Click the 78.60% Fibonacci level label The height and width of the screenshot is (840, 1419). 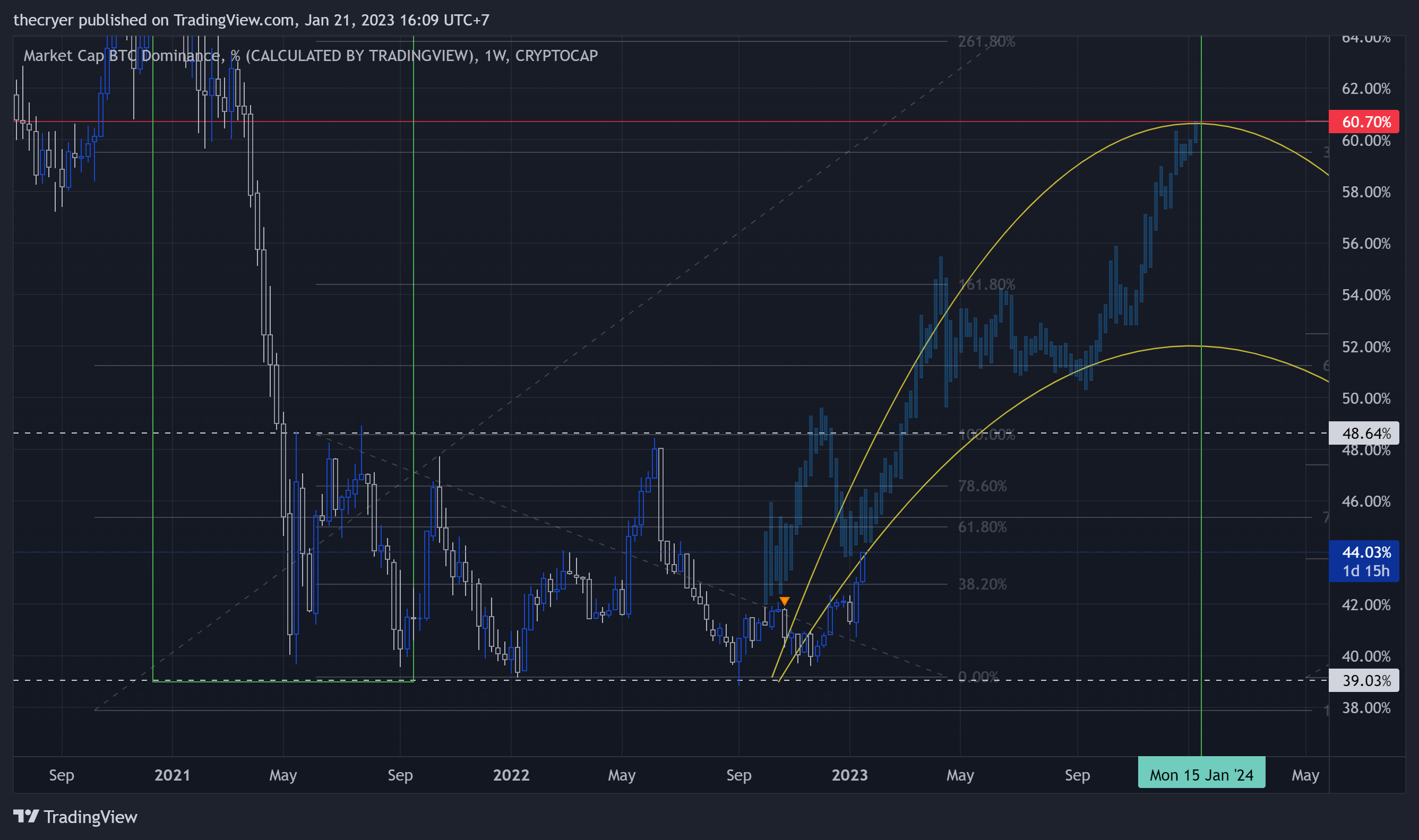(983, 486)
